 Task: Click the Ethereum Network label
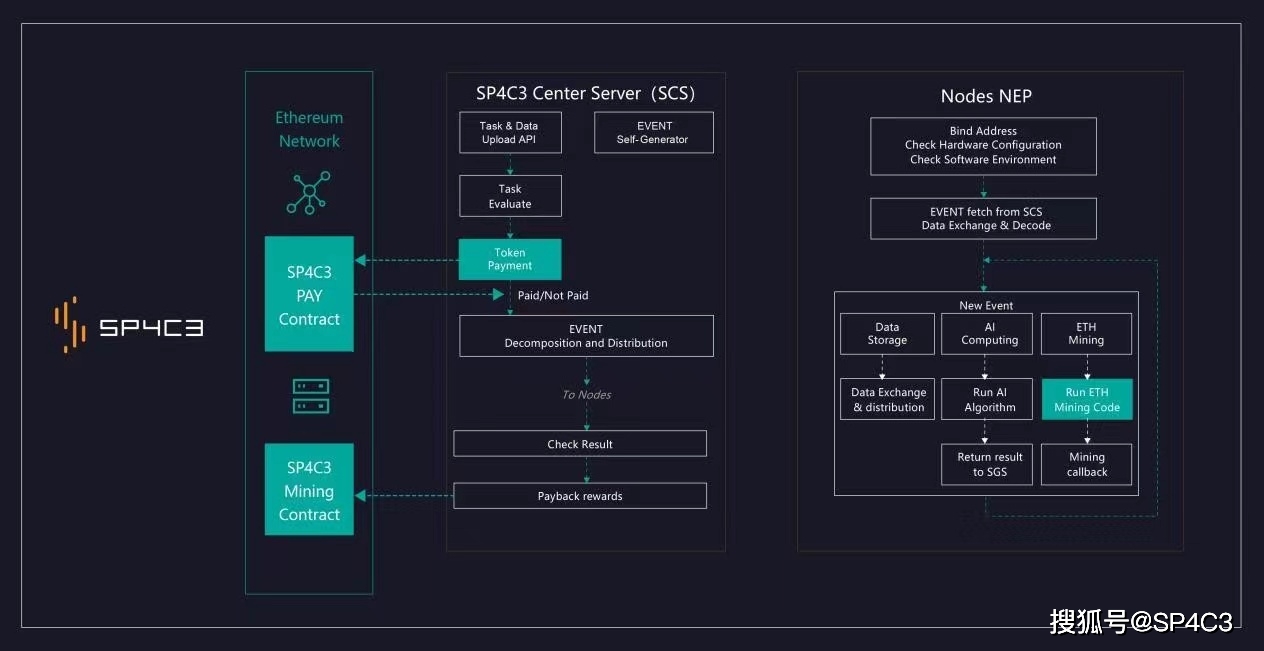click(x=309, y=129)
